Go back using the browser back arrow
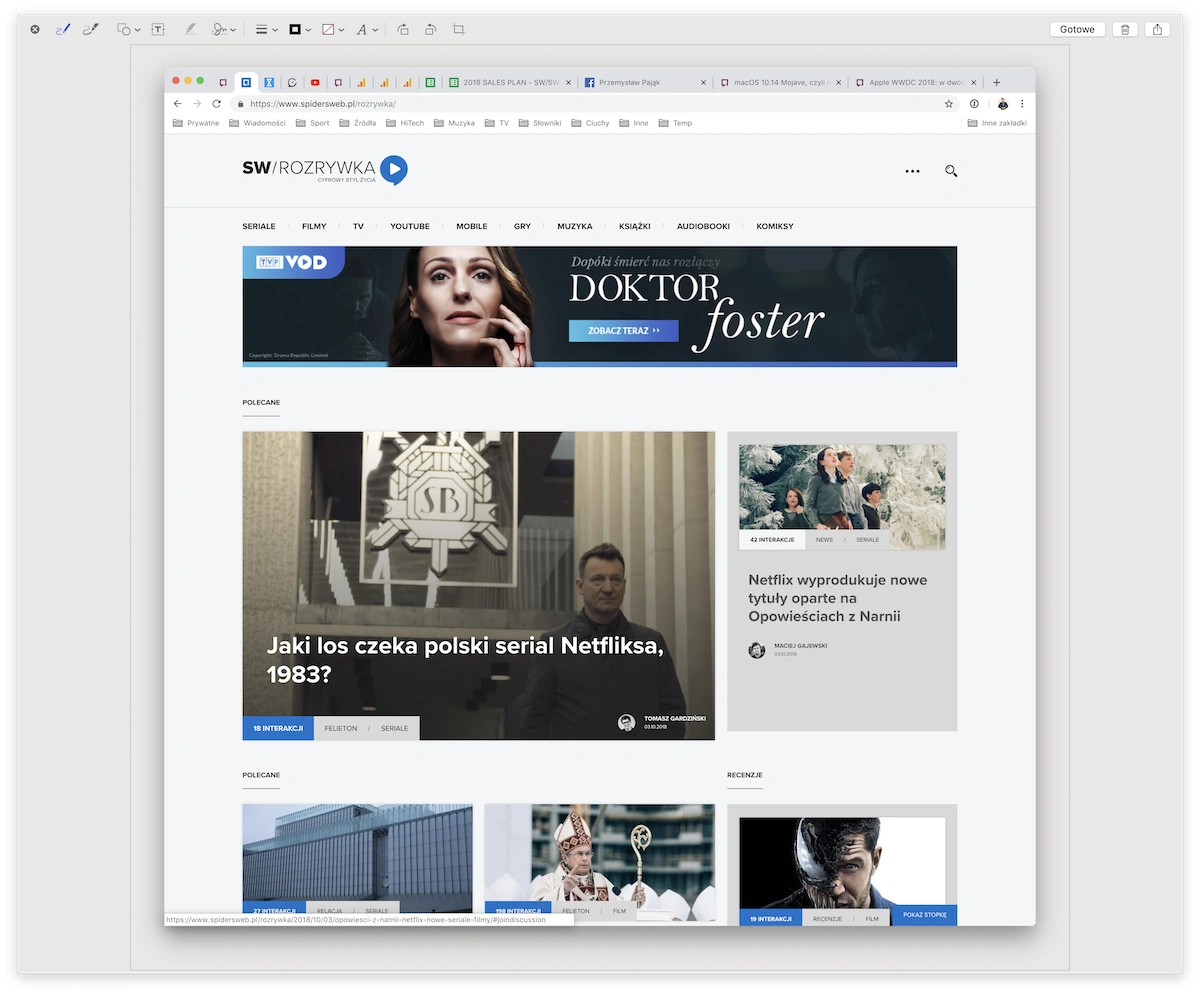Image resolution: width=1200 pixels, height=994 pixels. coord(178,103)
